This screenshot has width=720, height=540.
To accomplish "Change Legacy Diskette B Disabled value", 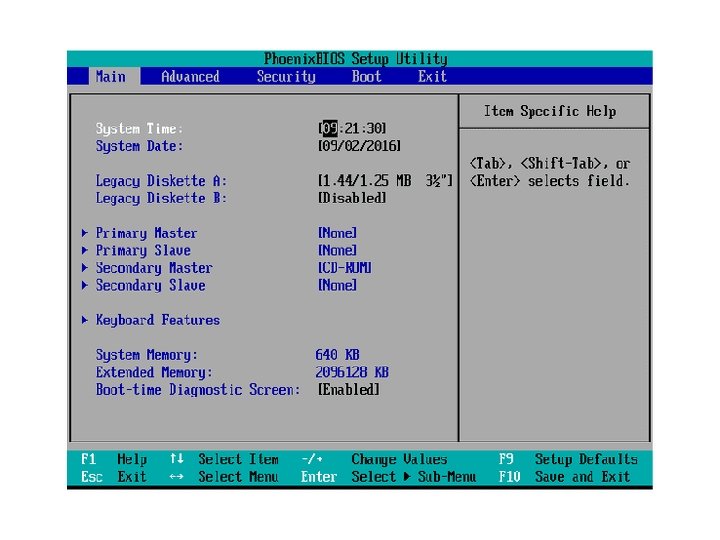I will click(352, 198).
